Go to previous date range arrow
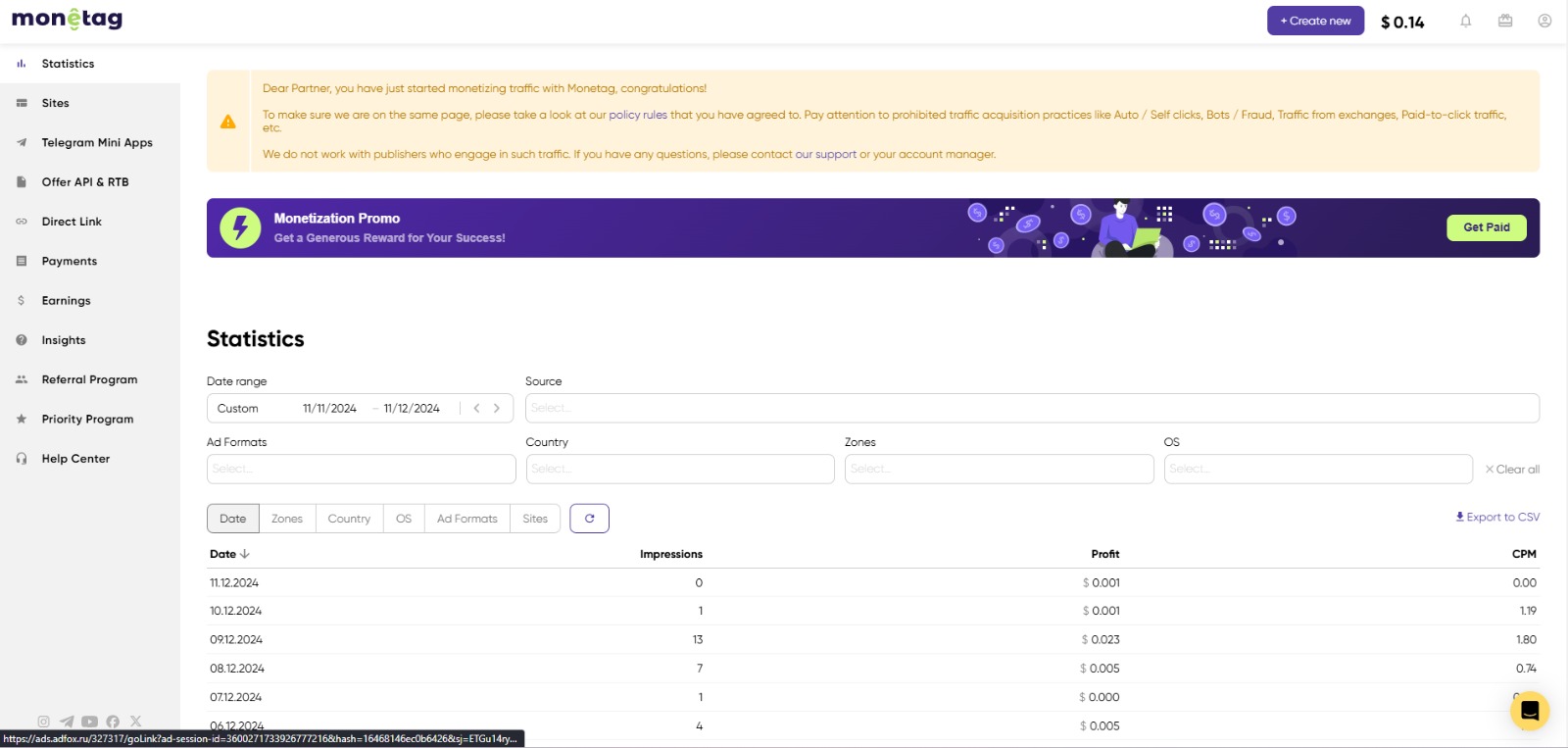 point(477,408)
